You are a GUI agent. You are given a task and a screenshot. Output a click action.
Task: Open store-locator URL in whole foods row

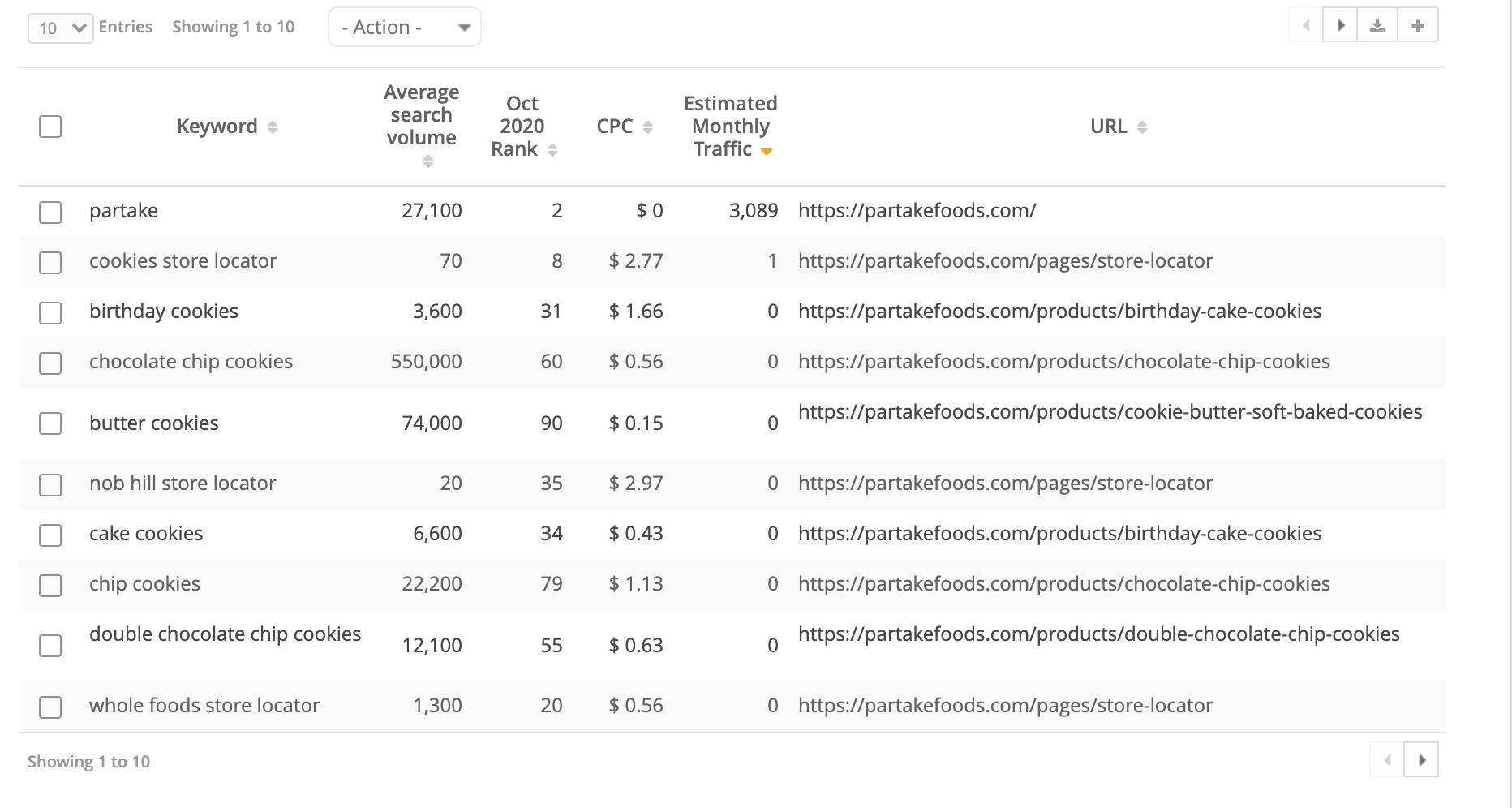(x=1006, y=706)
